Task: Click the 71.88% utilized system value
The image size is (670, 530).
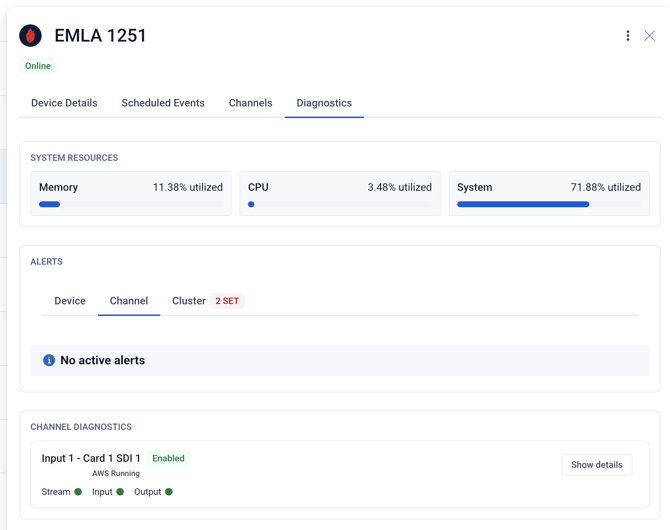Action: click(x=605, y=187)
